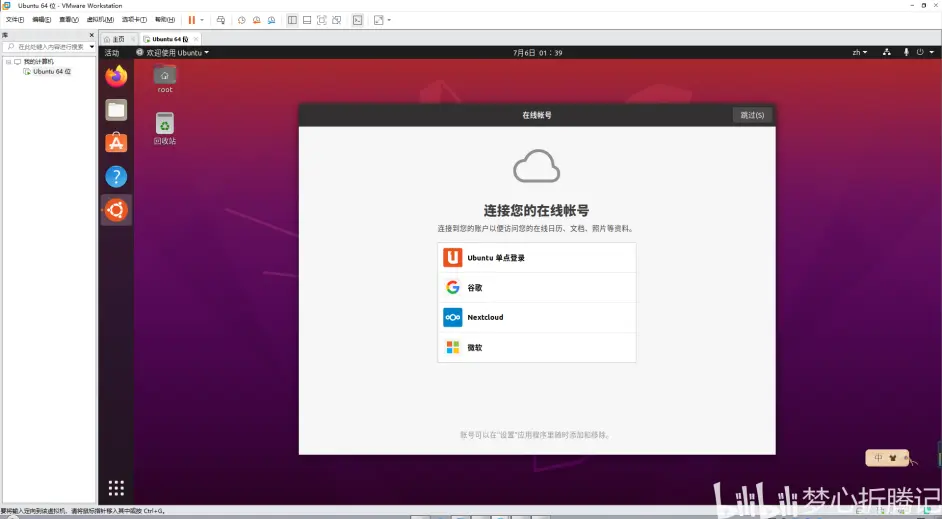
Task: Click the 跳过(S) skip button
Action: click(752, 115)
